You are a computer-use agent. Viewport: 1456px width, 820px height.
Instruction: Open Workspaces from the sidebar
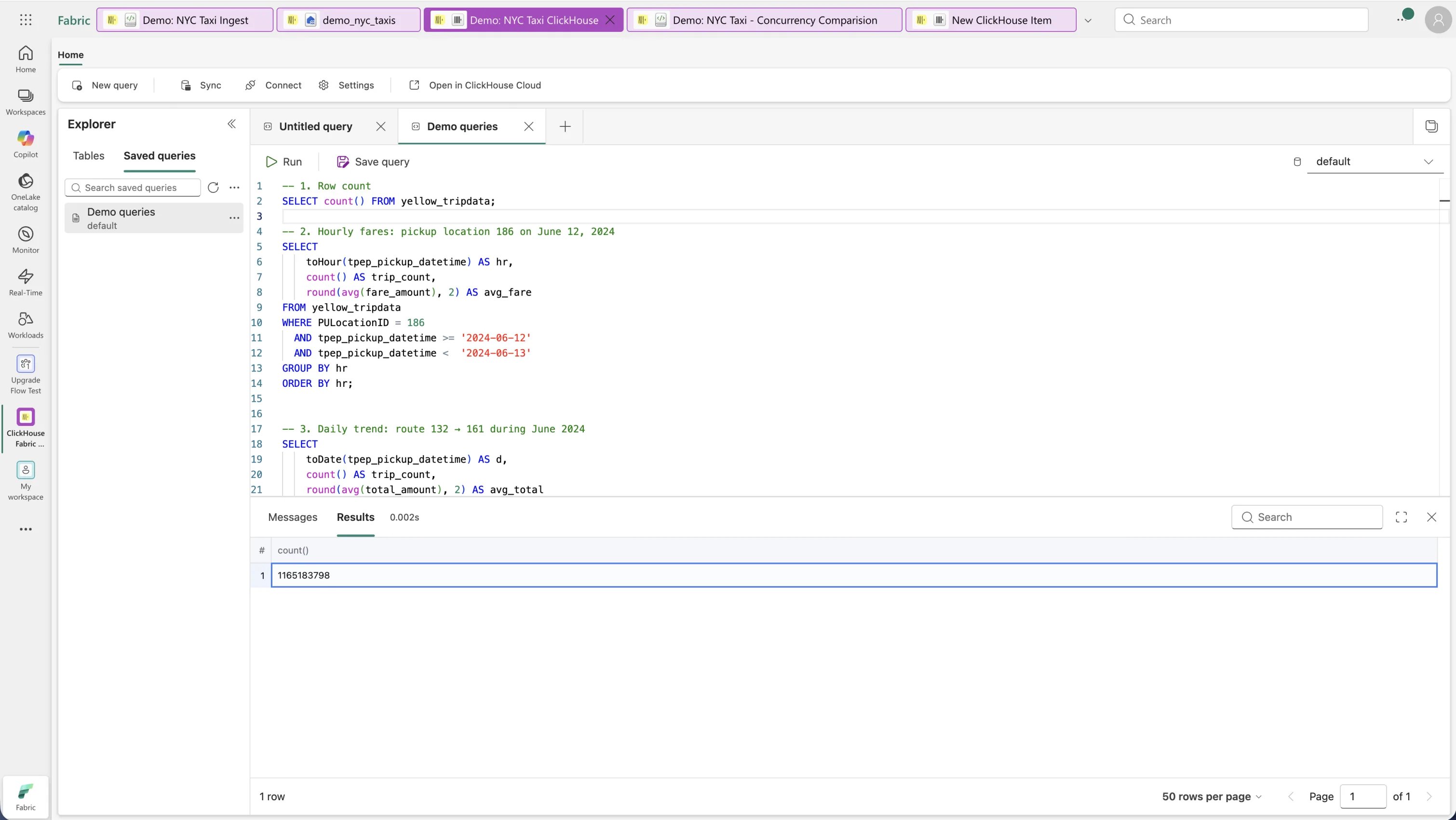point(26,102)
